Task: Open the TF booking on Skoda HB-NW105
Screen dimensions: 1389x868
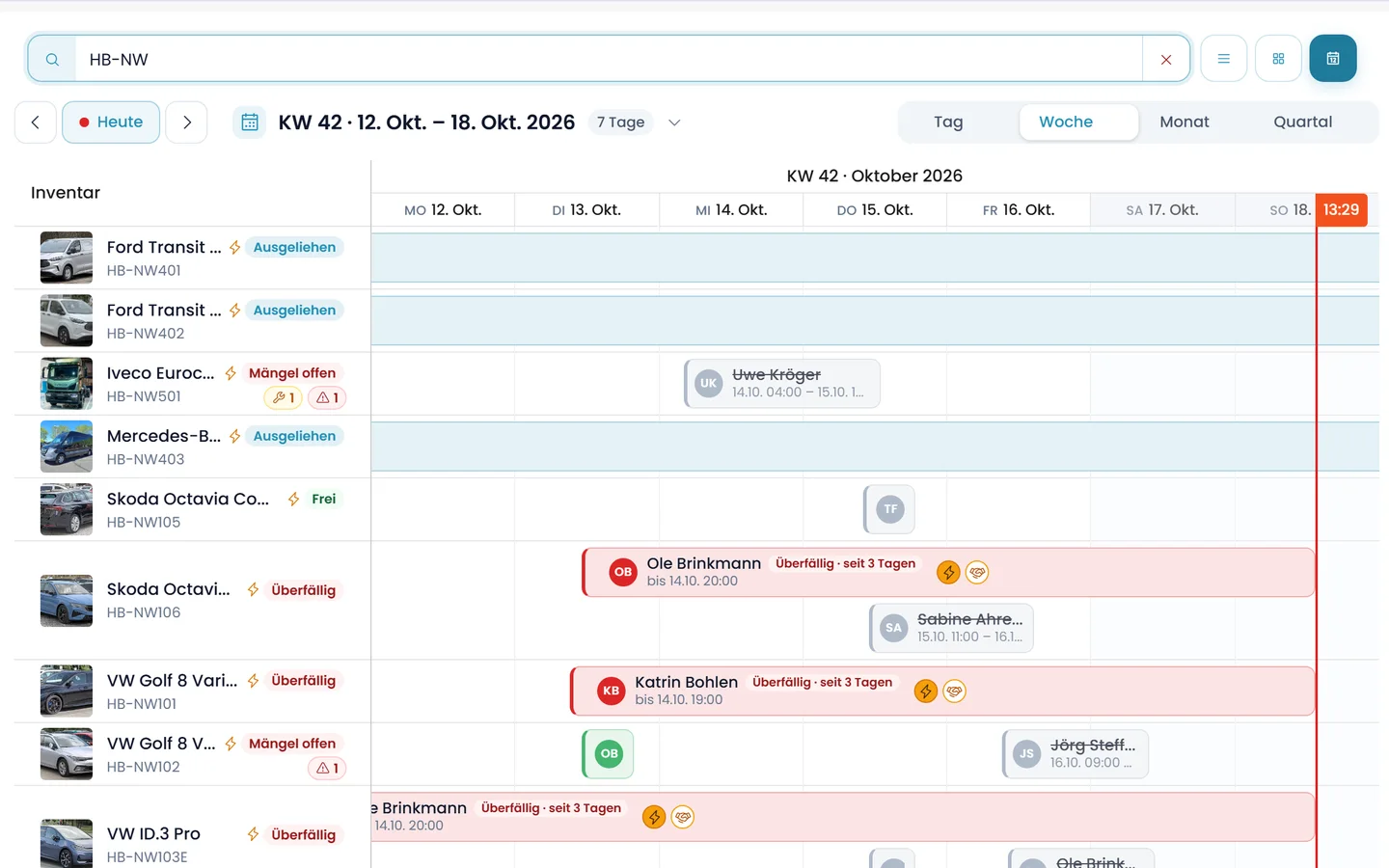Action: 889,509
